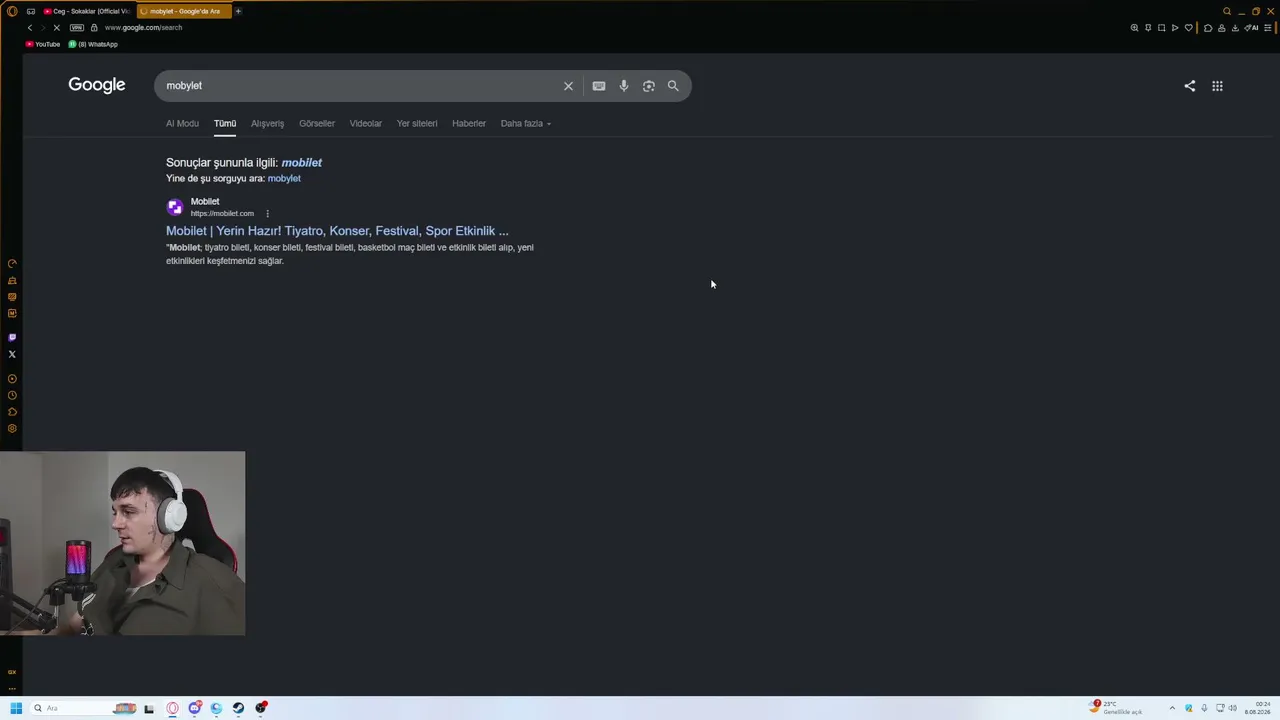1280x720 pixels.
Task: Add page to bookmarks with heart icon
Action: (1188, 28)
